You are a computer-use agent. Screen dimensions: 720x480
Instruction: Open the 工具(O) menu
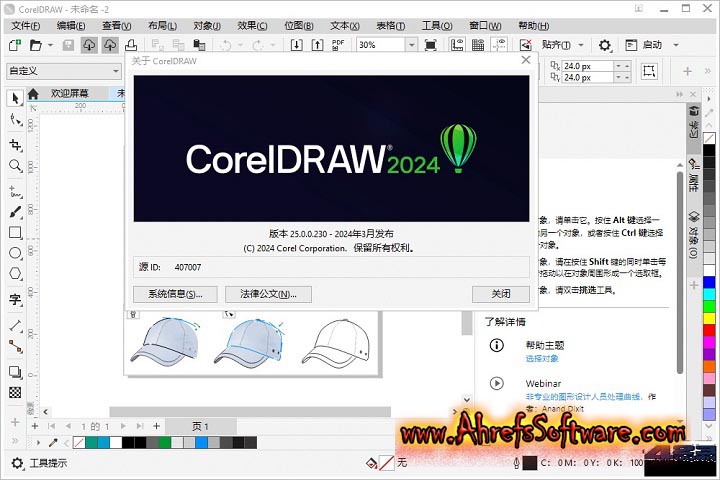(437, 26)
